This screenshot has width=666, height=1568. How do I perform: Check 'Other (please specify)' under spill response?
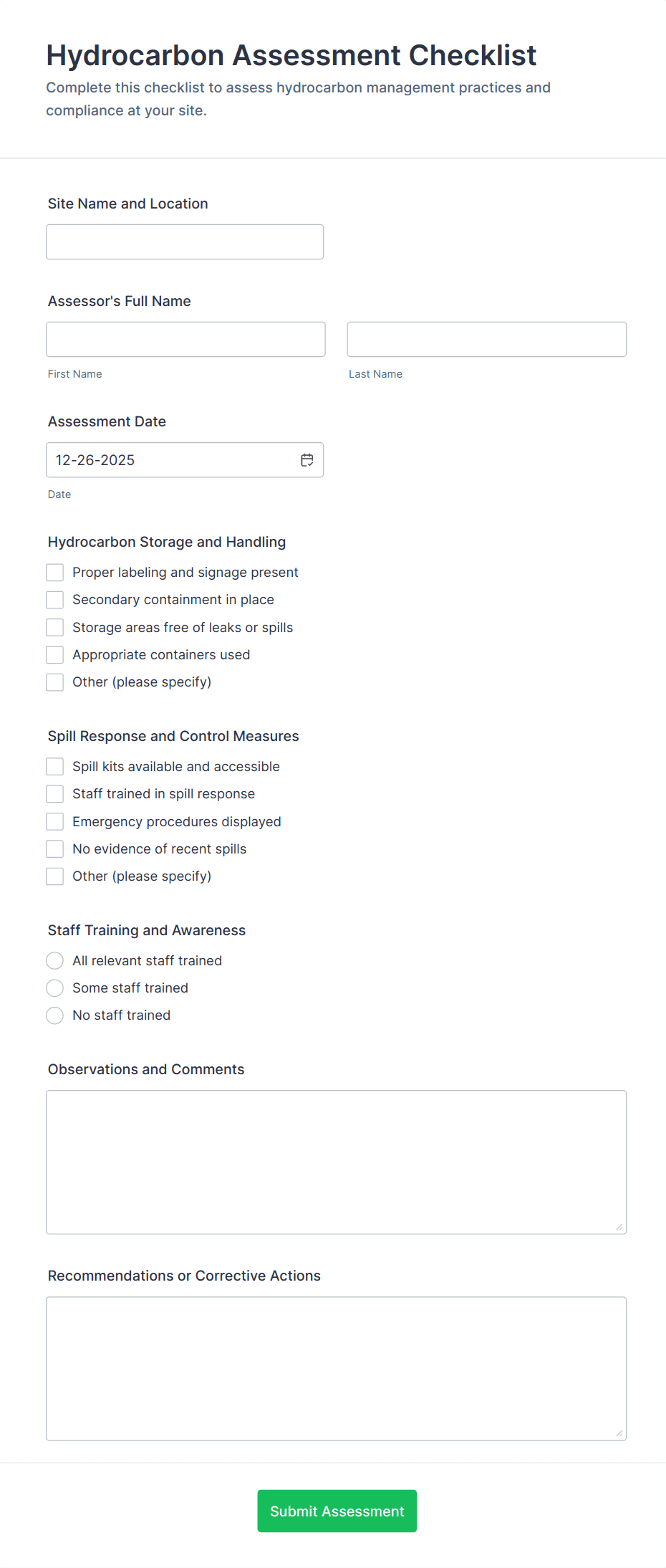tap(54, 876)
